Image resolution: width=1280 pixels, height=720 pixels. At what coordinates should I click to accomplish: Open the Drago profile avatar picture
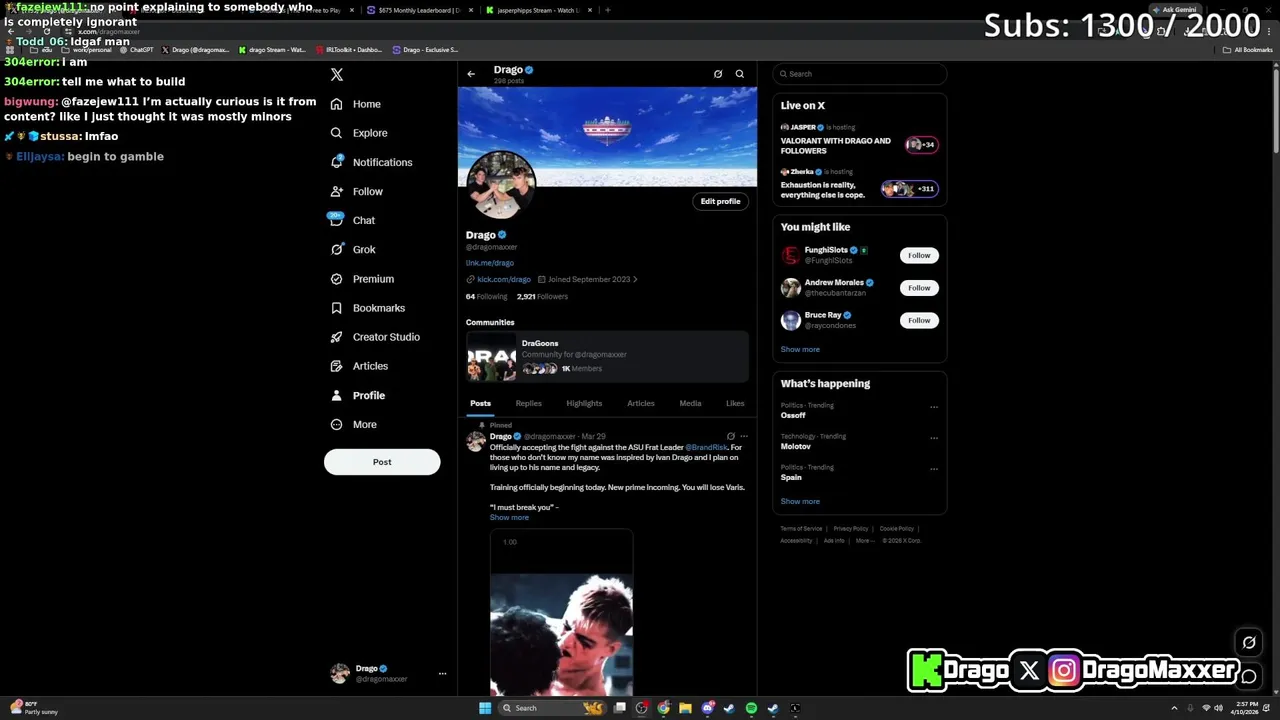[x=501, y=185]
